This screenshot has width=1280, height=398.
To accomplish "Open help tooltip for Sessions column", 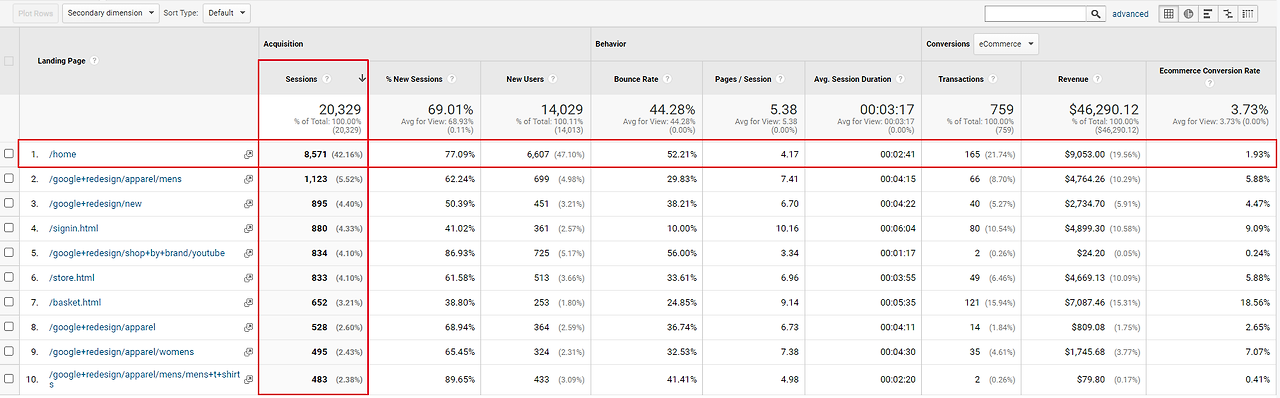I will pyautogui.click(x=328, y=78).
